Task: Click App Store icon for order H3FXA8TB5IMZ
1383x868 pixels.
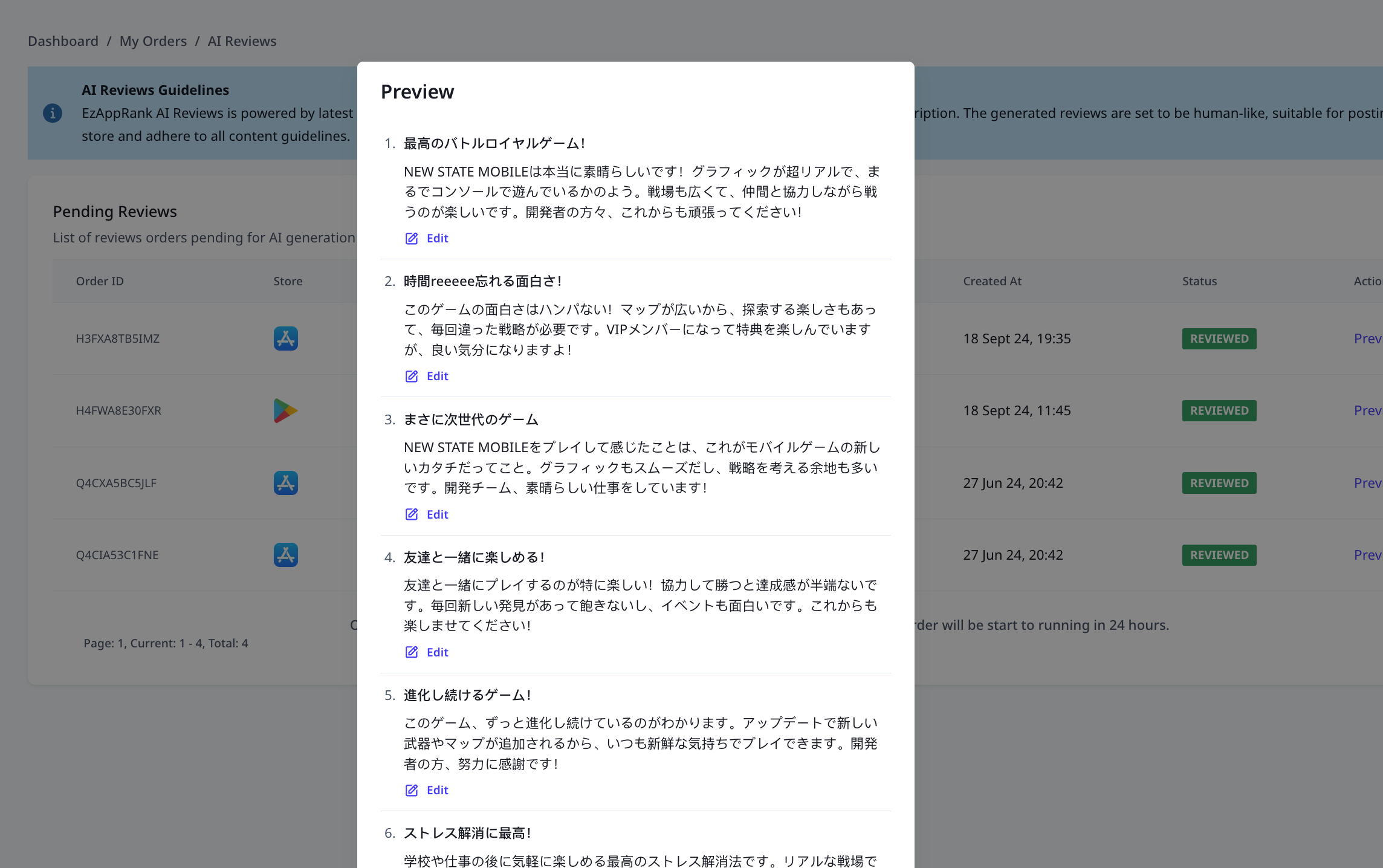Action: 285,338
